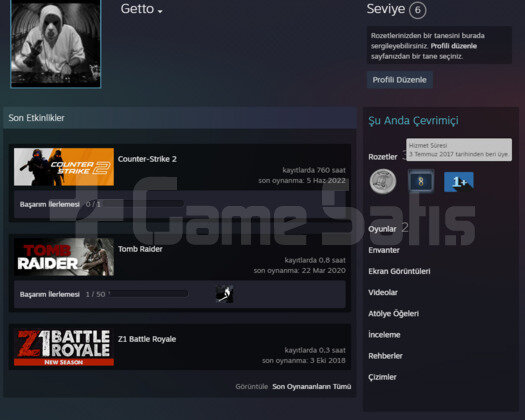Open the bold Profili düzenle text link
This screenshot has height=420, width=525.
[x=453, y=46]
